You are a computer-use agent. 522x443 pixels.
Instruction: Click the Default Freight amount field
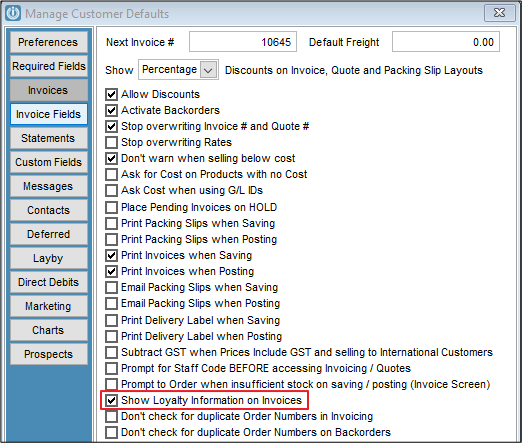(x=446, y=42)
